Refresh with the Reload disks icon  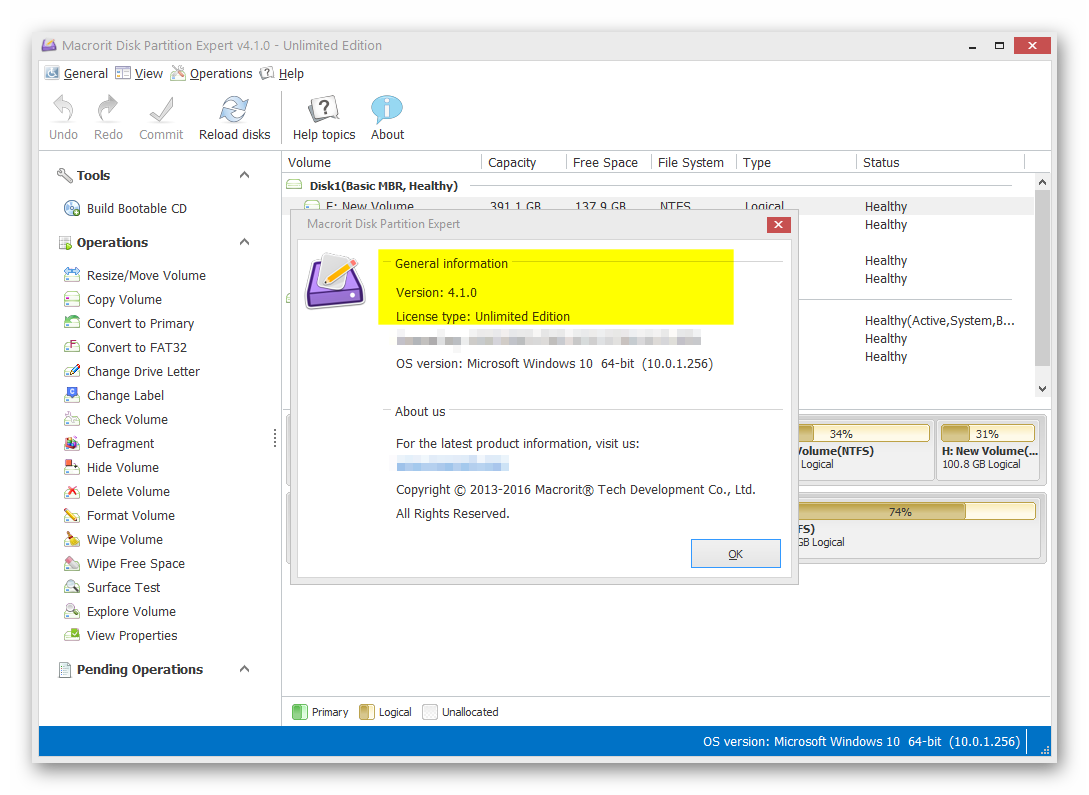pos(234,109)
